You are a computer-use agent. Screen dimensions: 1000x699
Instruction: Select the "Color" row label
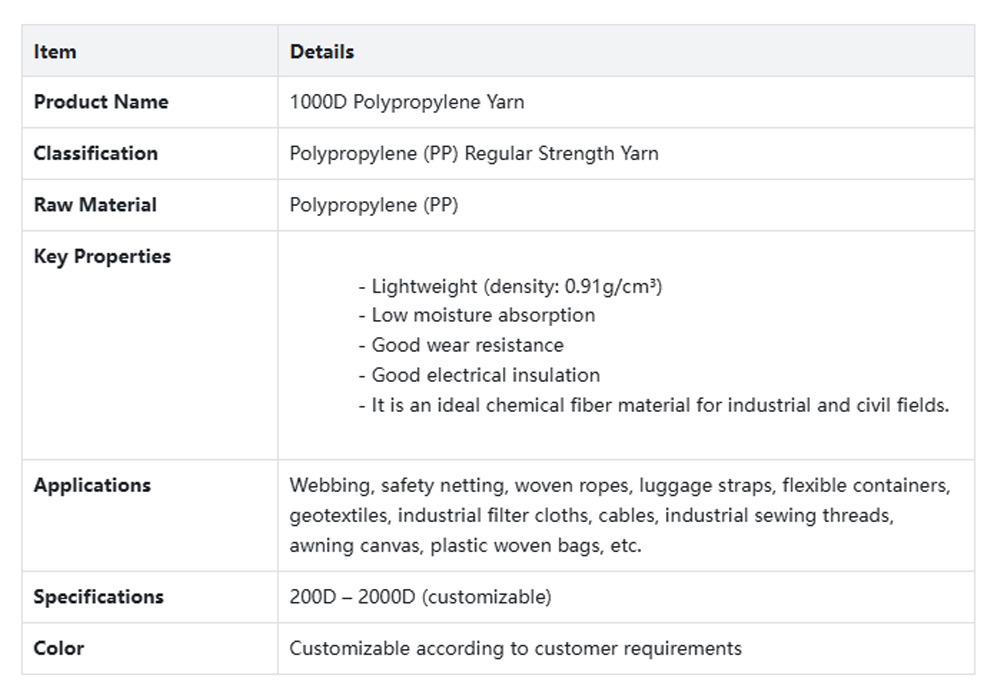click(59, 648)
